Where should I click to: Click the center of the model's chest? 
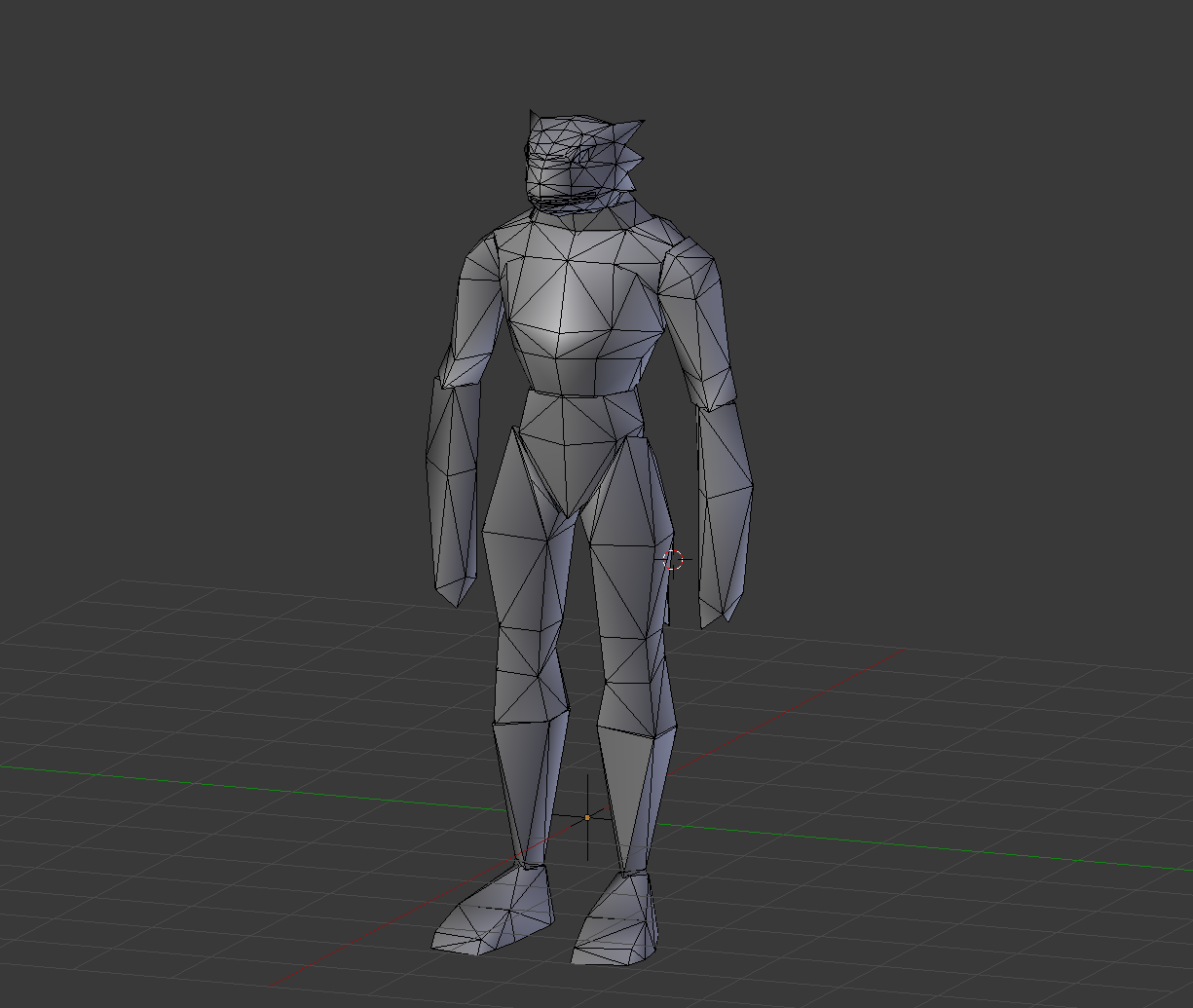click(575, 312)
